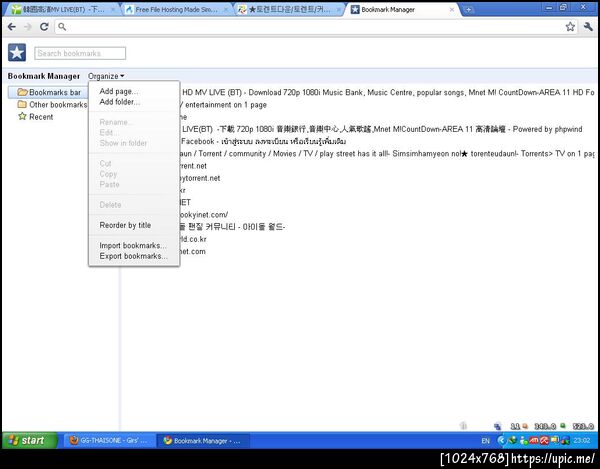
Task: Open the Windows start menu
Action: click(30, 440)
